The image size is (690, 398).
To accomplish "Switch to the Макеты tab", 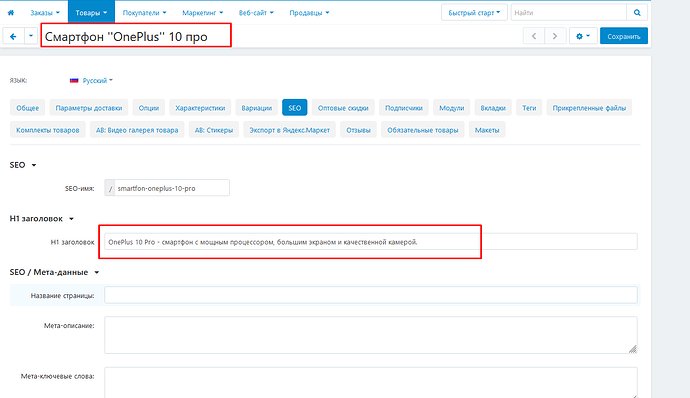I will click(487, 130).
